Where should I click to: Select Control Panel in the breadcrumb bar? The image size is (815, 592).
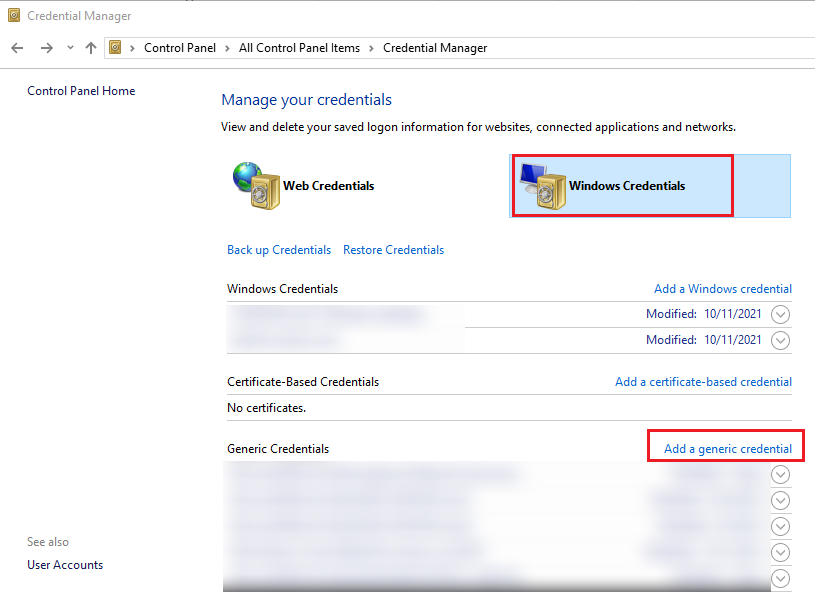pos(180,47)
